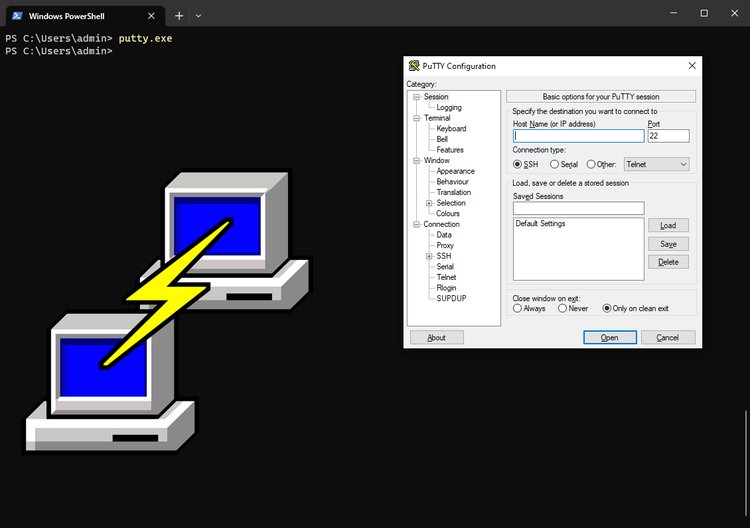Collapse the Session tree node
This screenshot has height=528, width=750.
pos(417,97)
